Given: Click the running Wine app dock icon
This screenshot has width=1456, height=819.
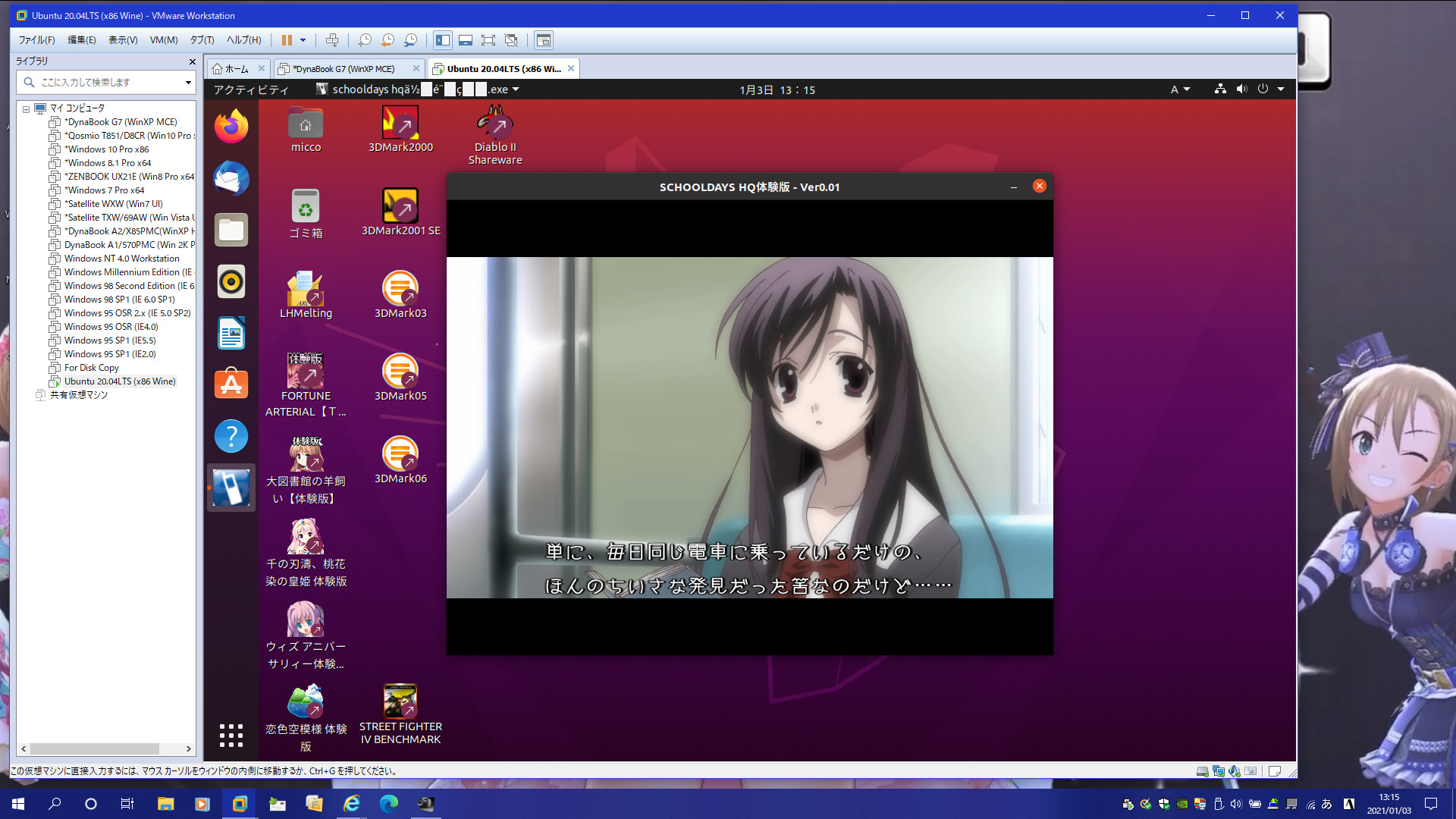Looking at the screenshot, I should (231, 488).
